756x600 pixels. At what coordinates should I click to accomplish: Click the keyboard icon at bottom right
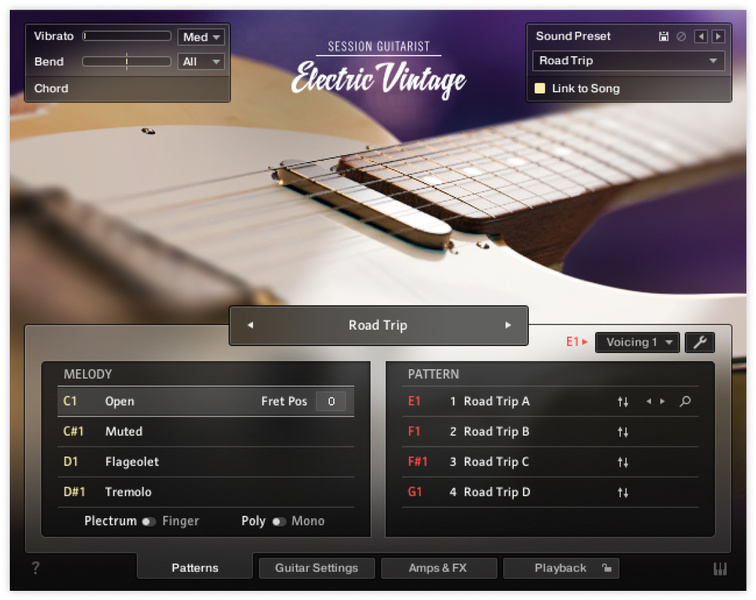(720, 569)
